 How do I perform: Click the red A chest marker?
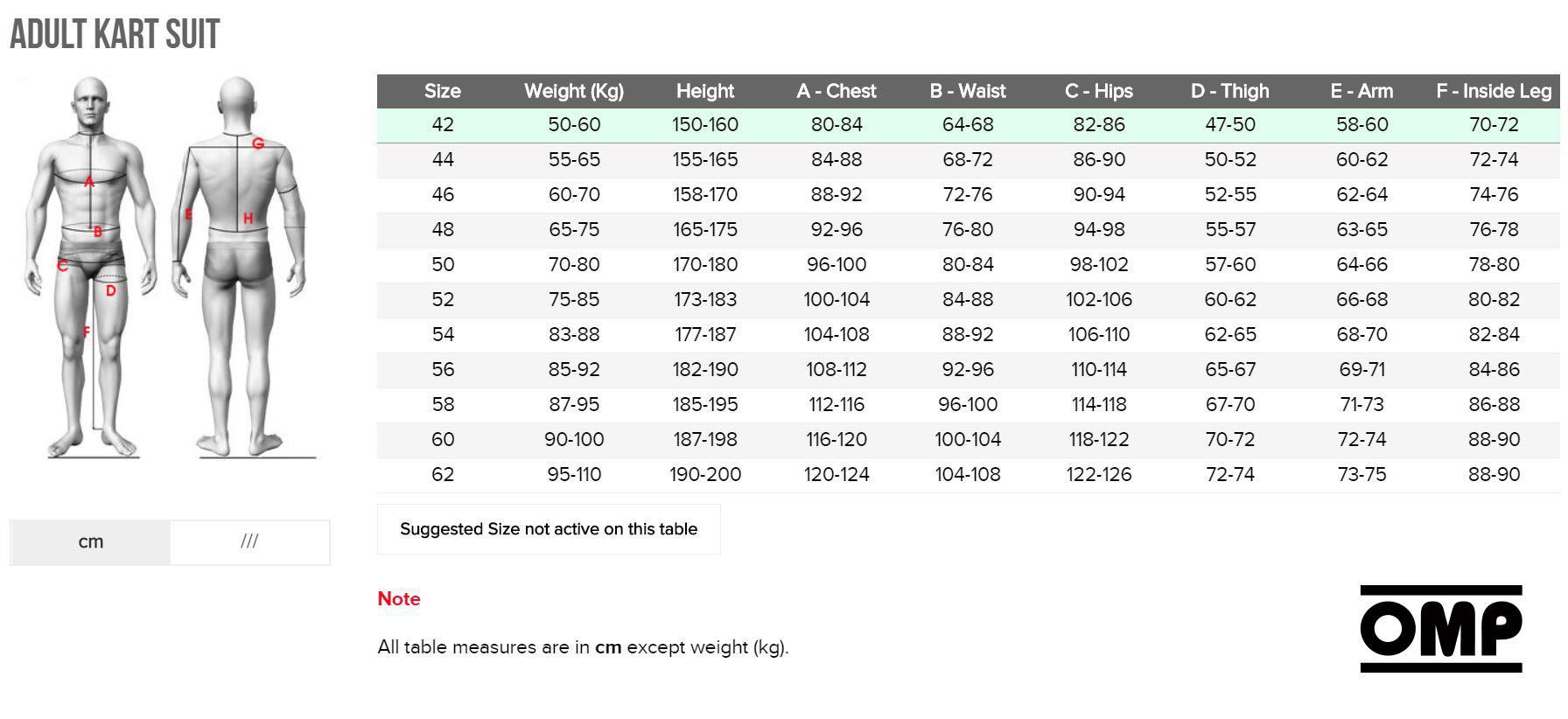[88, 182]
